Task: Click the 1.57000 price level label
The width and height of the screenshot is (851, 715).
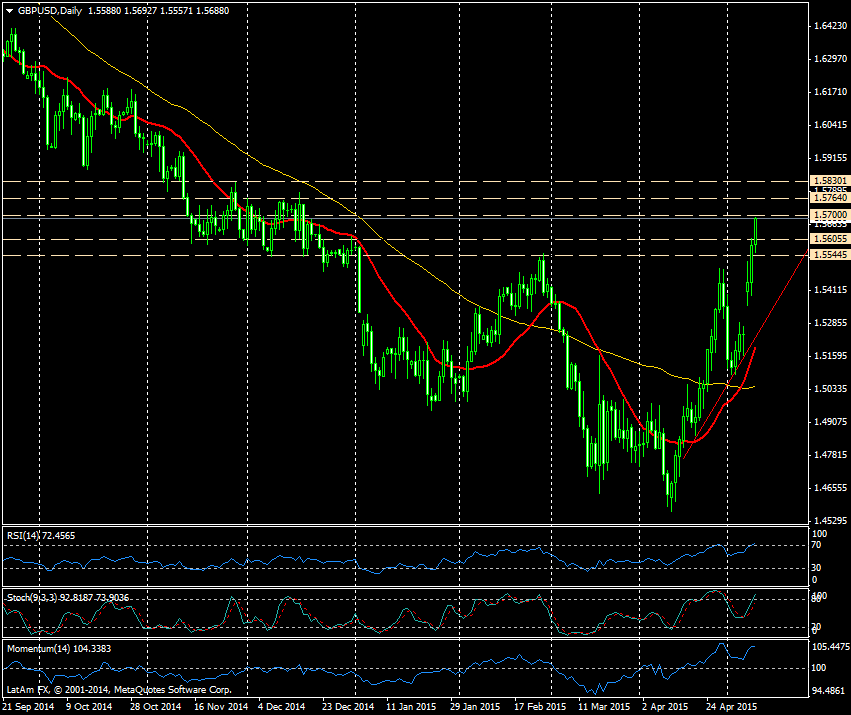Action: pyautogui.click(x=827, y=215)
